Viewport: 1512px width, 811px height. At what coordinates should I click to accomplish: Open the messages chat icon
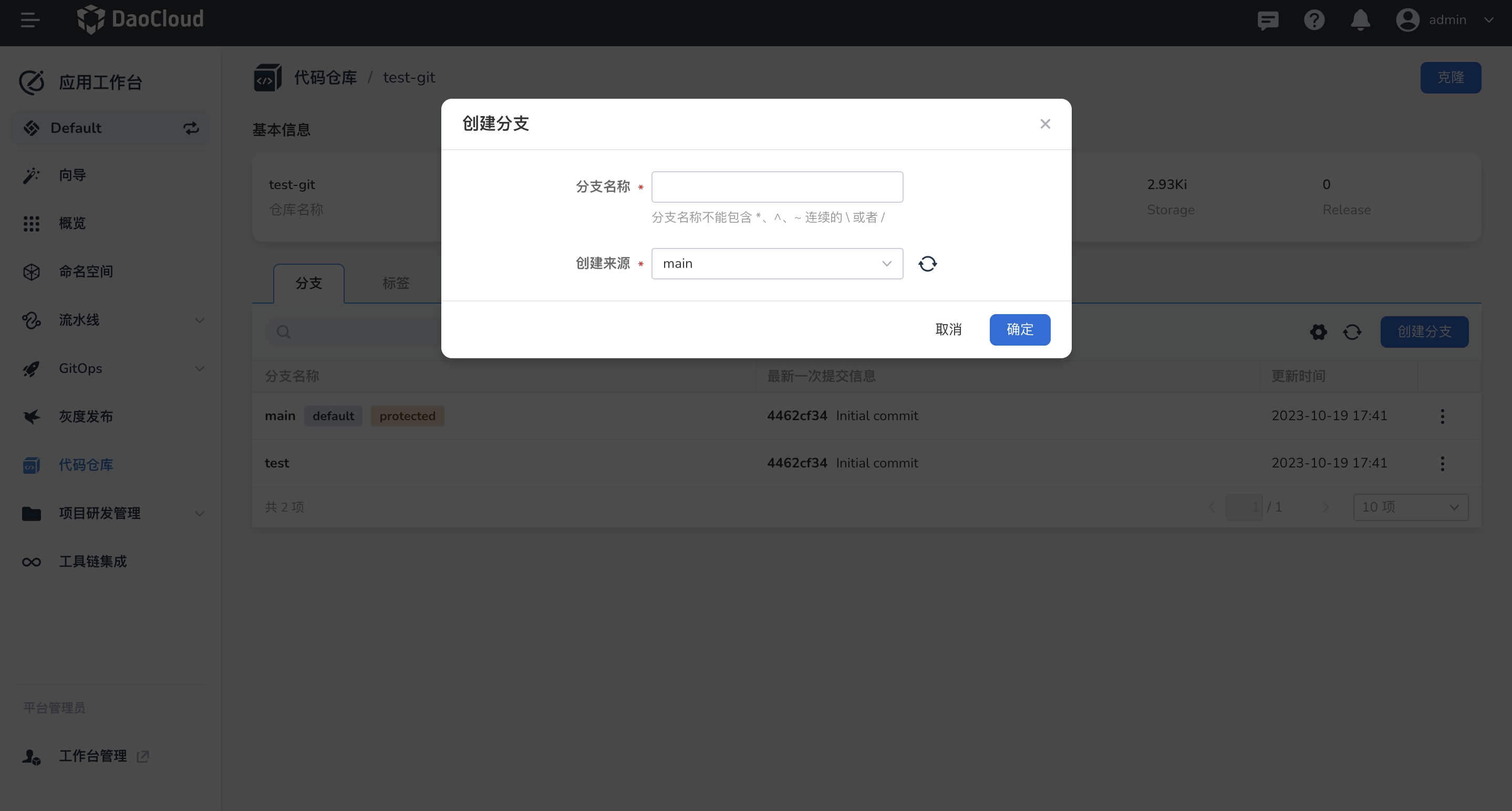click(x=1268, y=20)
